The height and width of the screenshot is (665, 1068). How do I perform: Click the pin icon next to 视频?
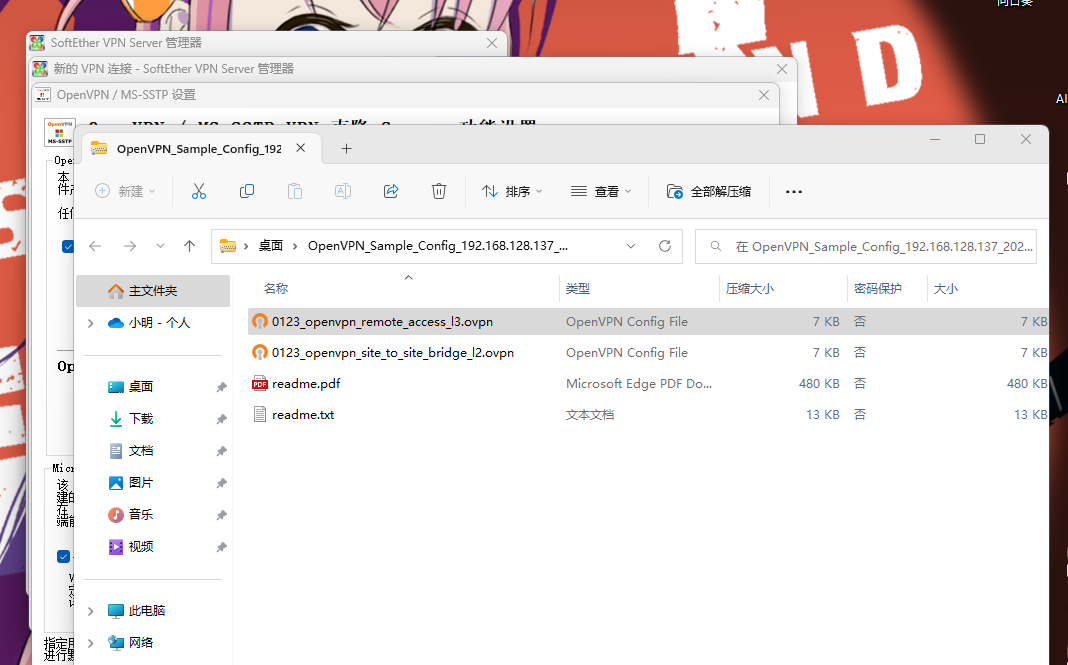(221, 547)
